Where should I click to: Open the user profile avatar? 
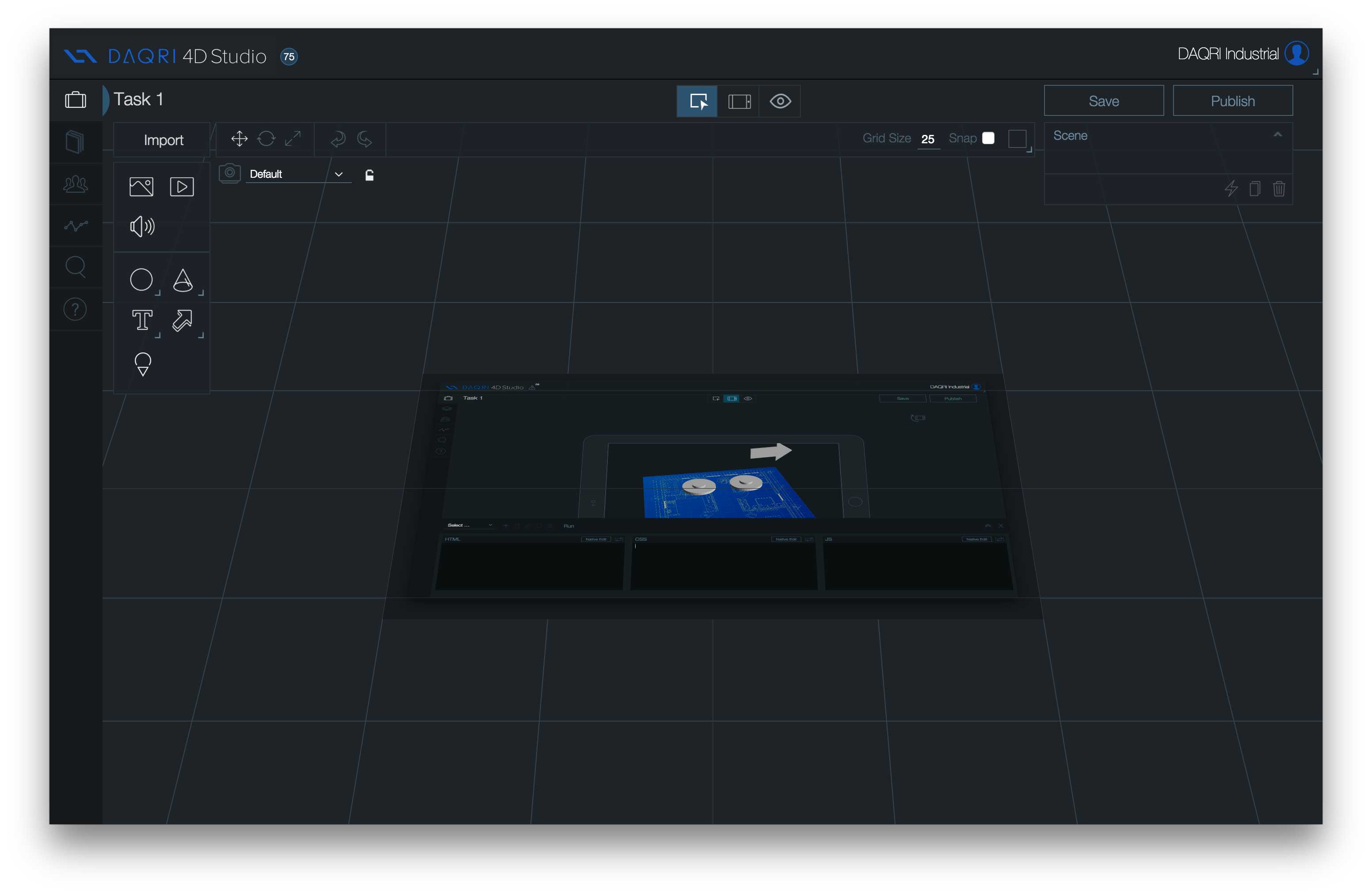pyautogui.click(x=1297, y=54)
